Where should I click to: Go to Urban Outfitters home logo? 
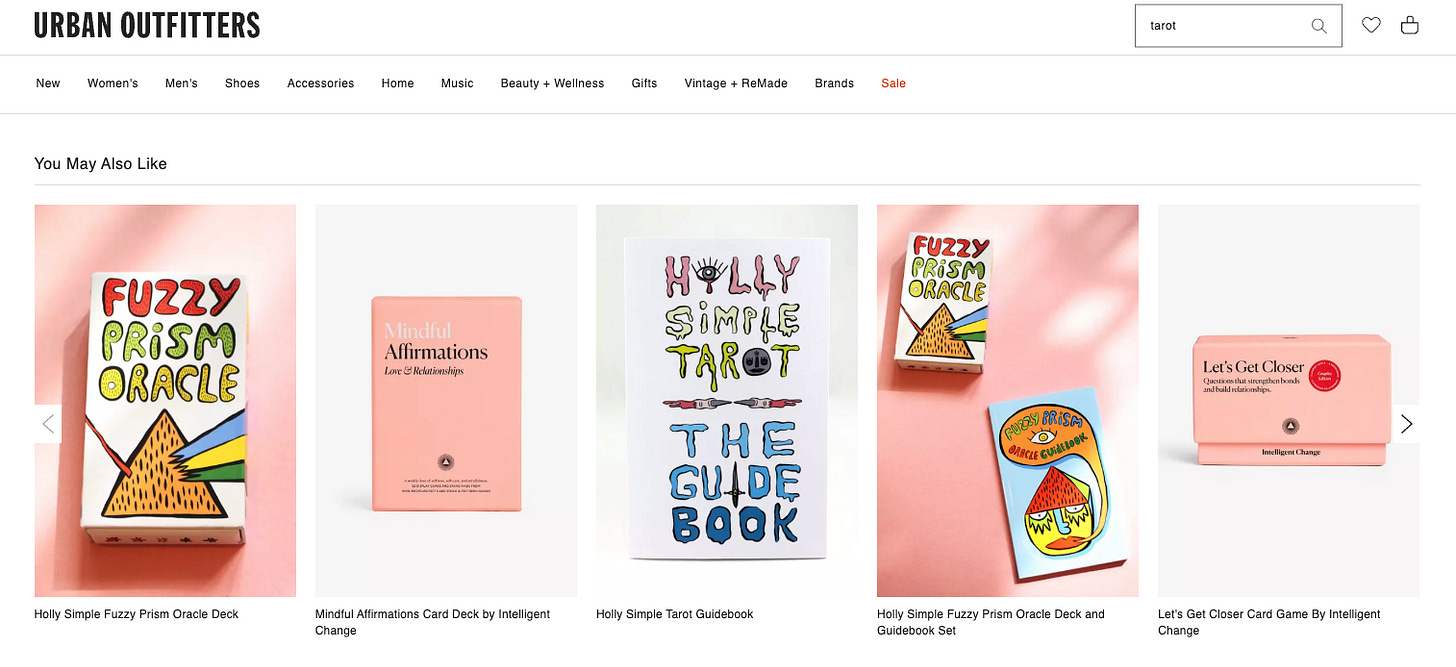(x=147, y=25)
